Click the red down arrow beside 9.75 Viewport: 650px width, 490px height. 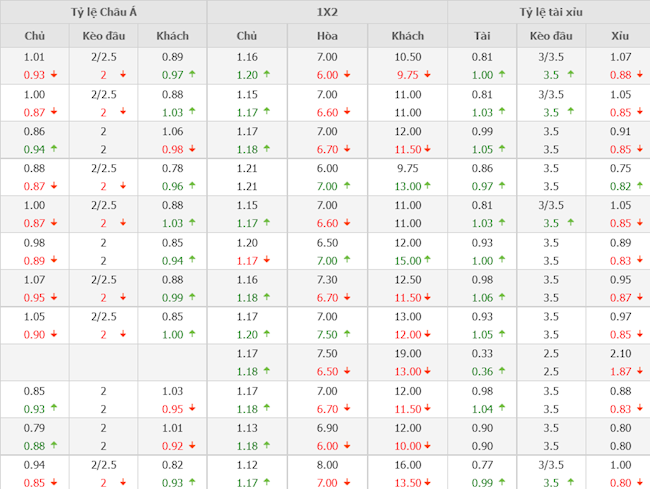pyautogui.click(x=428, y=75)
